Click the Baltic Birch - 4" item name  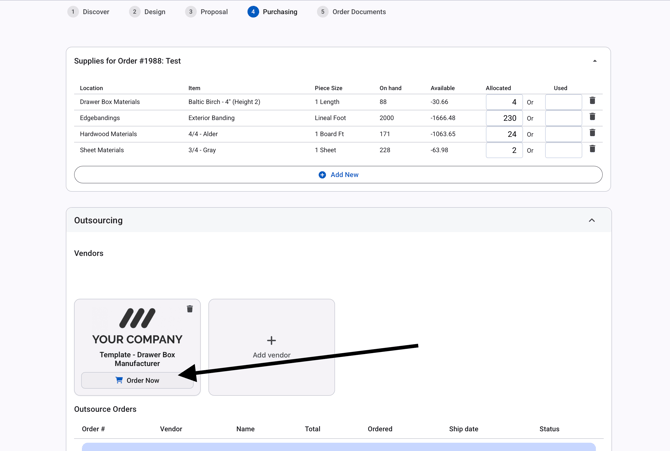[x=224, y=102]
